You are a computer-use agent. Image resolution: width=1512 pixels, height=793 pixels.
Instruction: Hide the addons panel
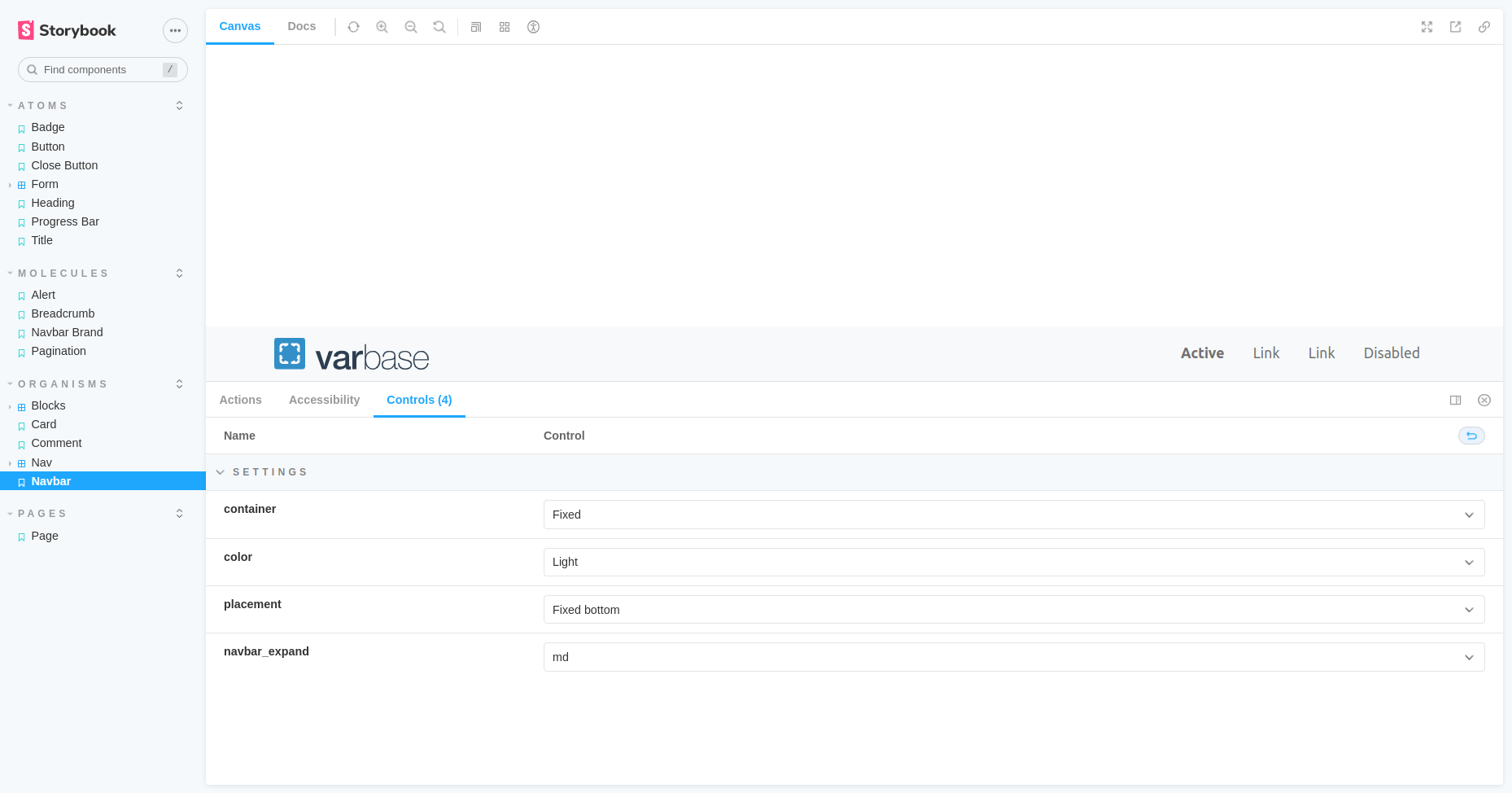point(1484,400)
